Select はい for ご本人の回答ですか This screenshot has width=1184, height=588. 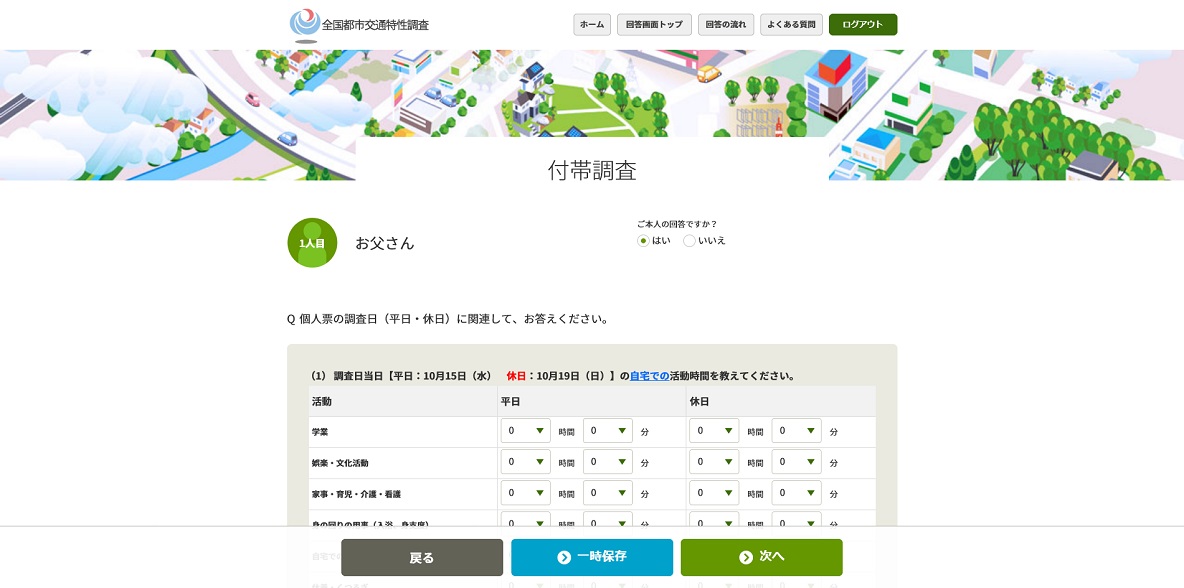pyautogui.click(x=643, y=241)
